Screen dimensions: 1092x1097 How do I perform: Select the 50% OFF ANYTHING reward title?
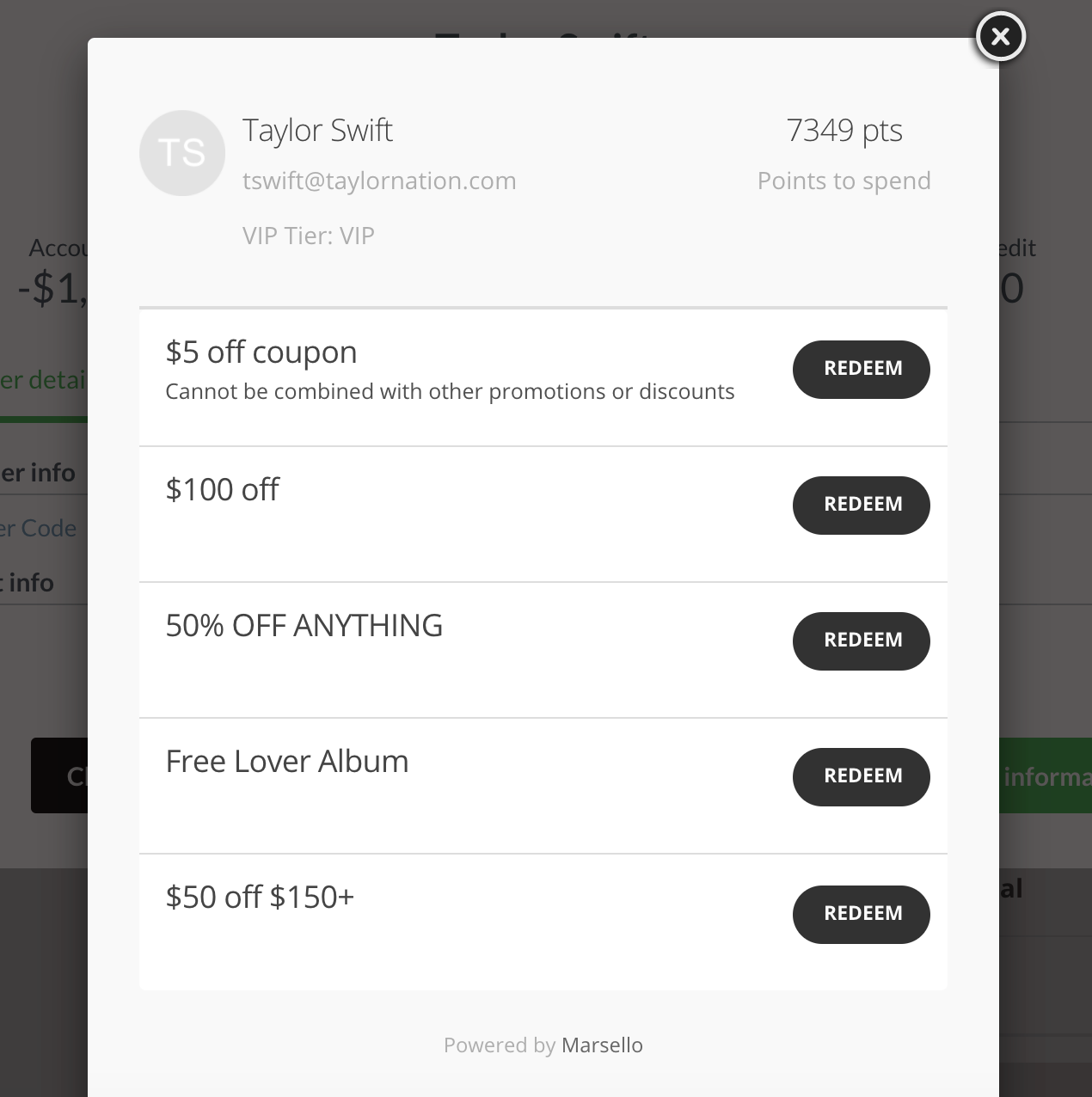[304, 626]
